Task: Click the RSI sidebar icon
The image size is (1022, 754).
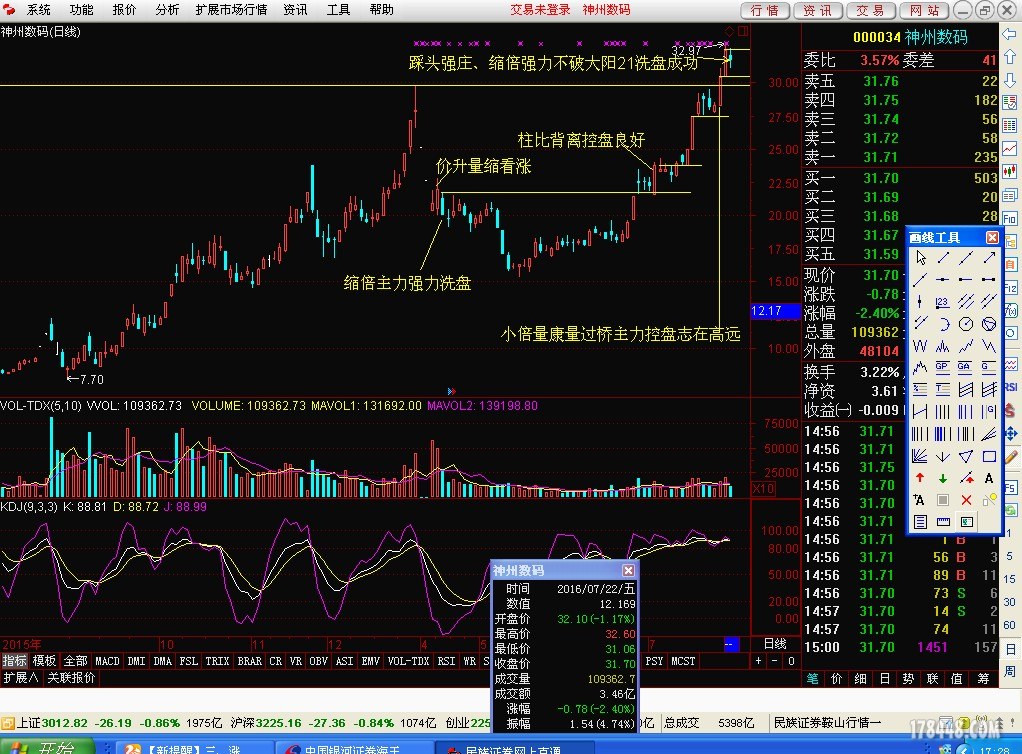Action: [1010, 386]
